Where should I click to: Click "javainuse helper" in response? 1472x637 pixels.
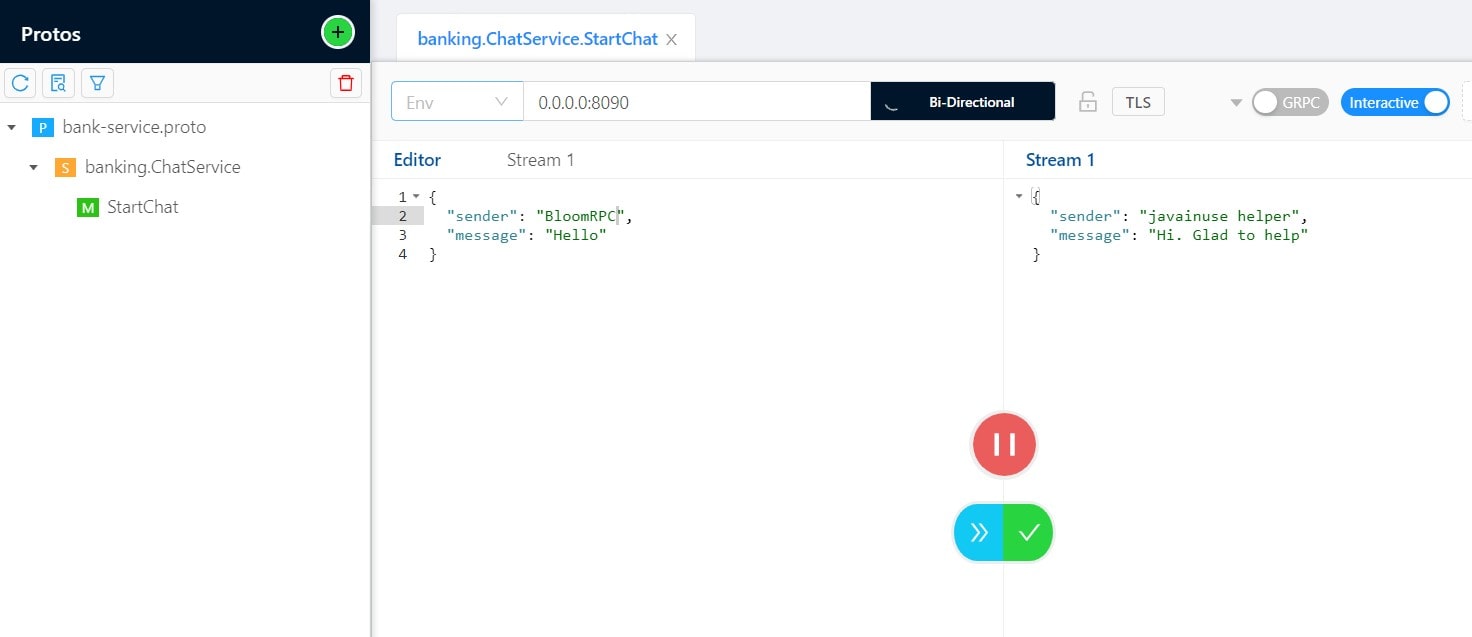1220,216
